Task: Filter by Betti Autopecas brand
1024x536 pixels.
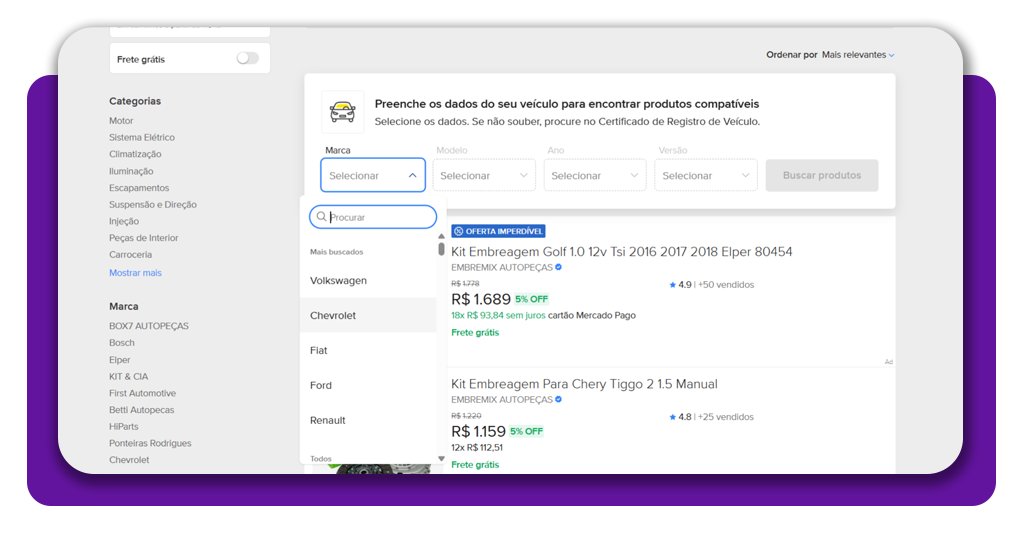Action: [x=142, y=410]
